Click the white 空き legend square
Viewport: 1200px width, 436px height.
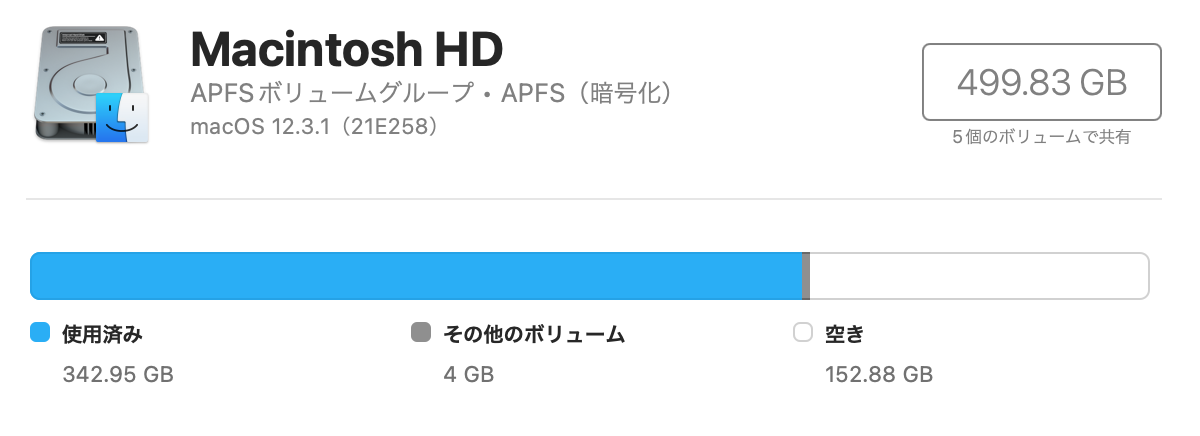point(802,333)
